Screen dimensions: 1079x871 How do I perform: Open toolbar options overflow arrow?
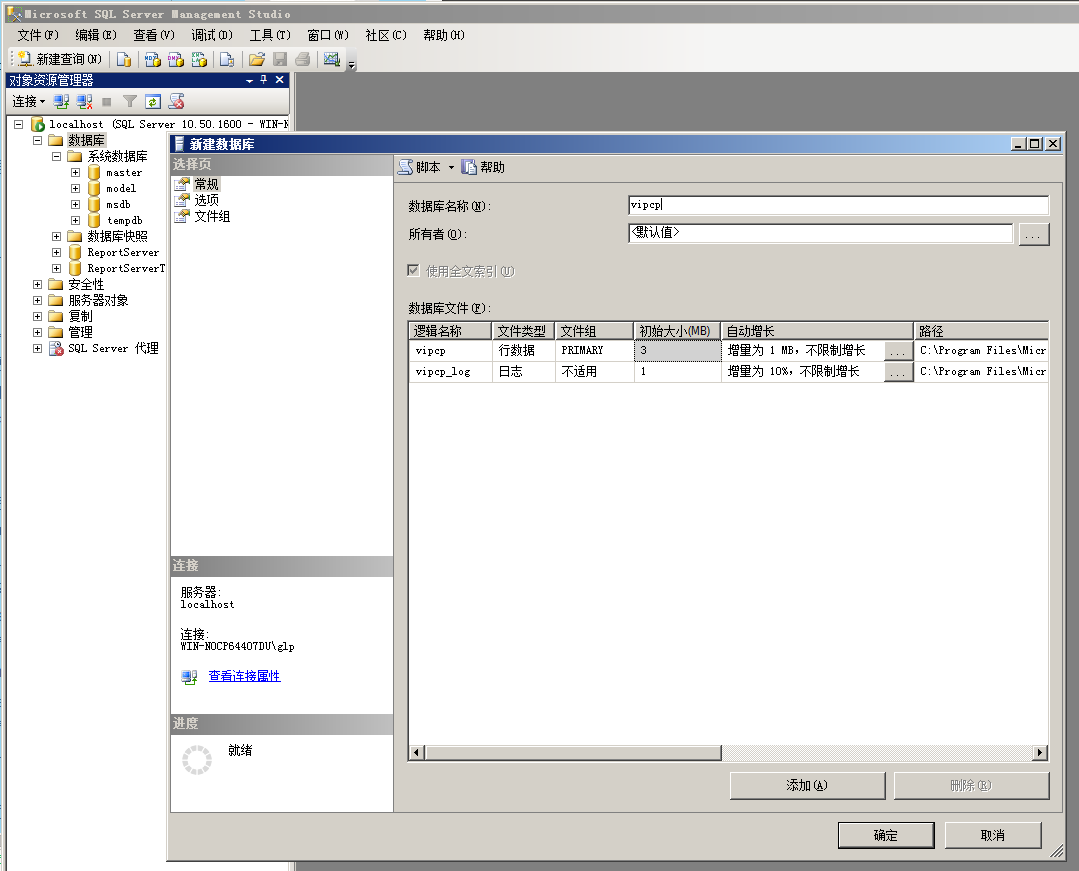352,64
